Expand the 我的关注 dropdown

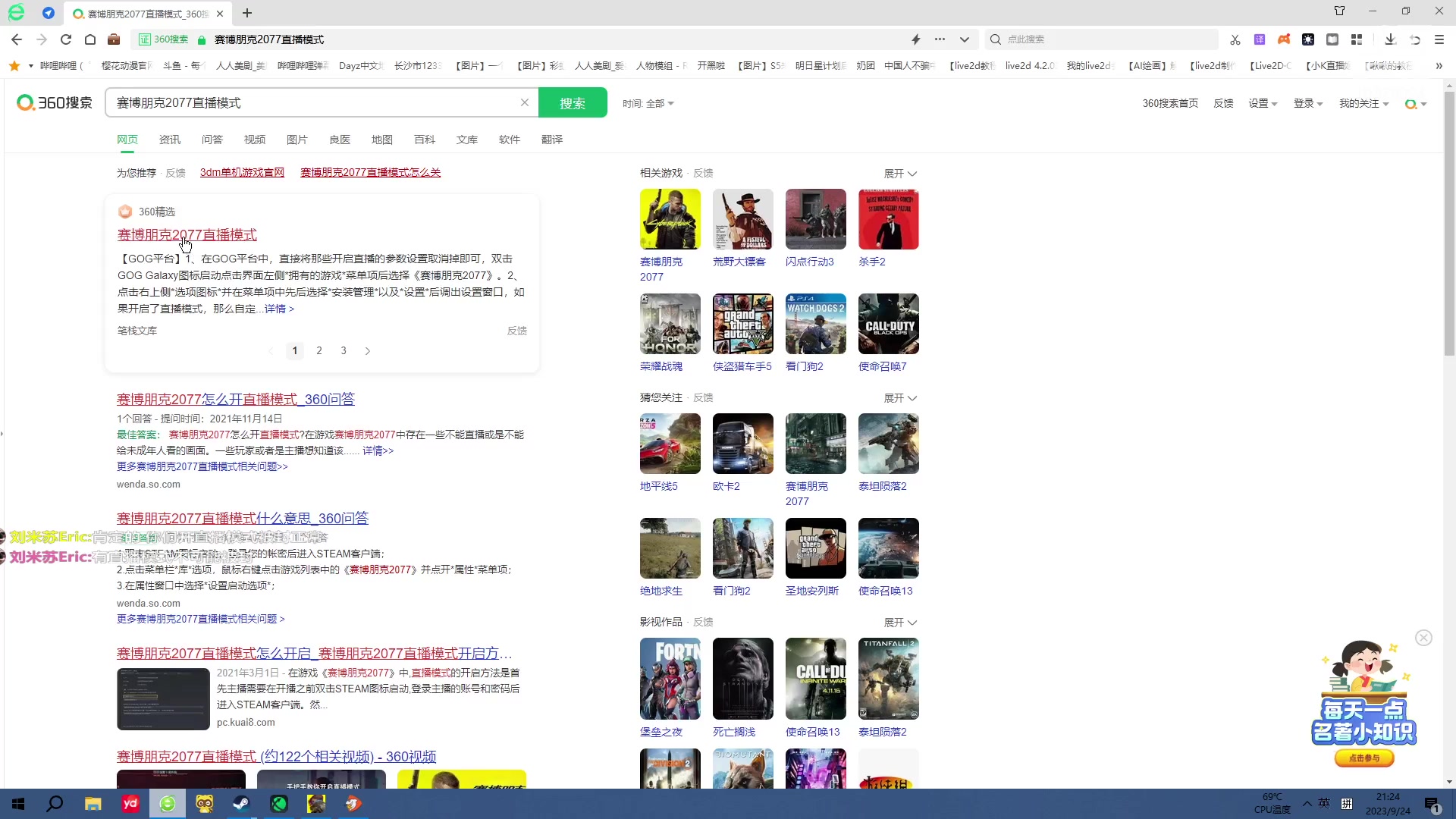[1363, 103]
